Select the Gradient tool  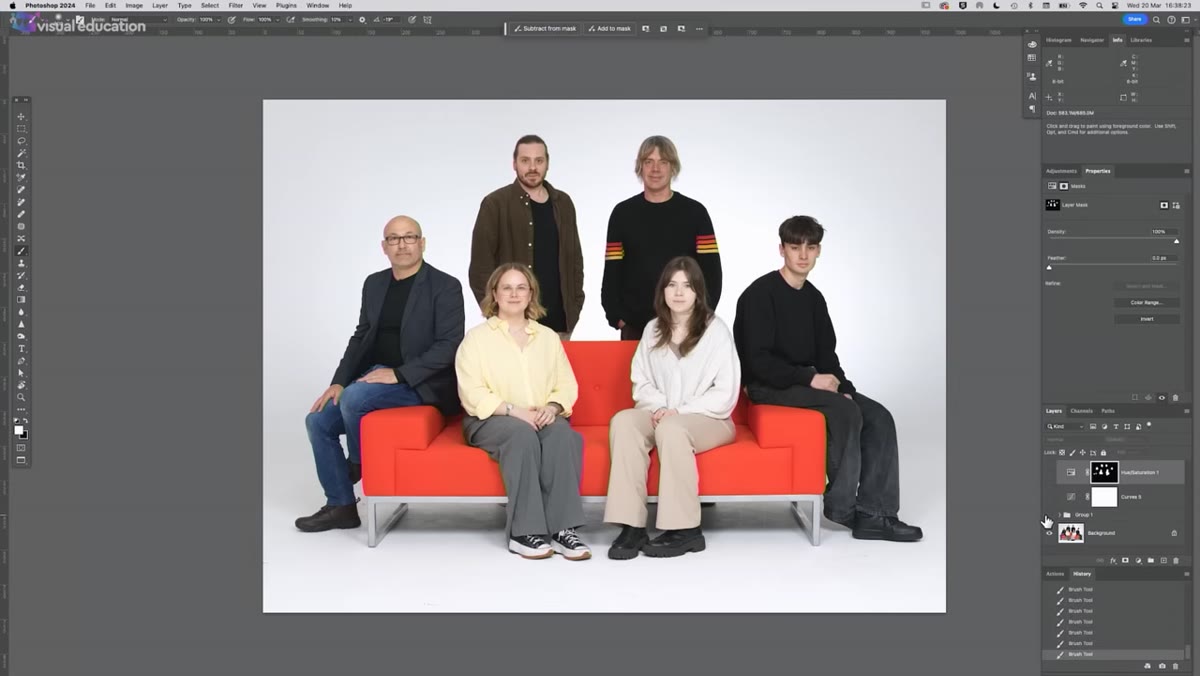(21, 300)
